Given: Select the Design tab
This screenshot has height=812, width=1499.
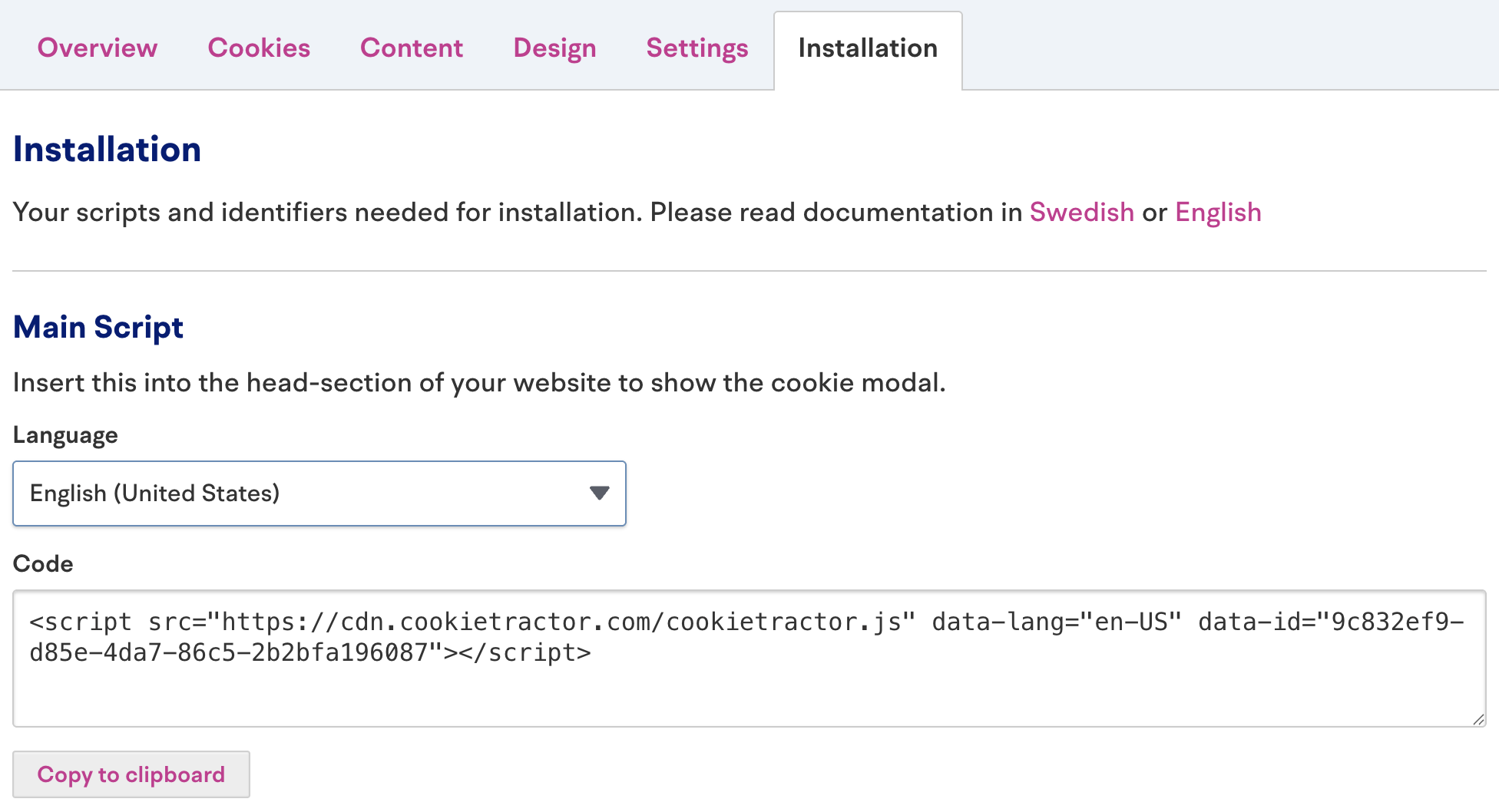Looking at the screenshot, I should tap(554, 48).
